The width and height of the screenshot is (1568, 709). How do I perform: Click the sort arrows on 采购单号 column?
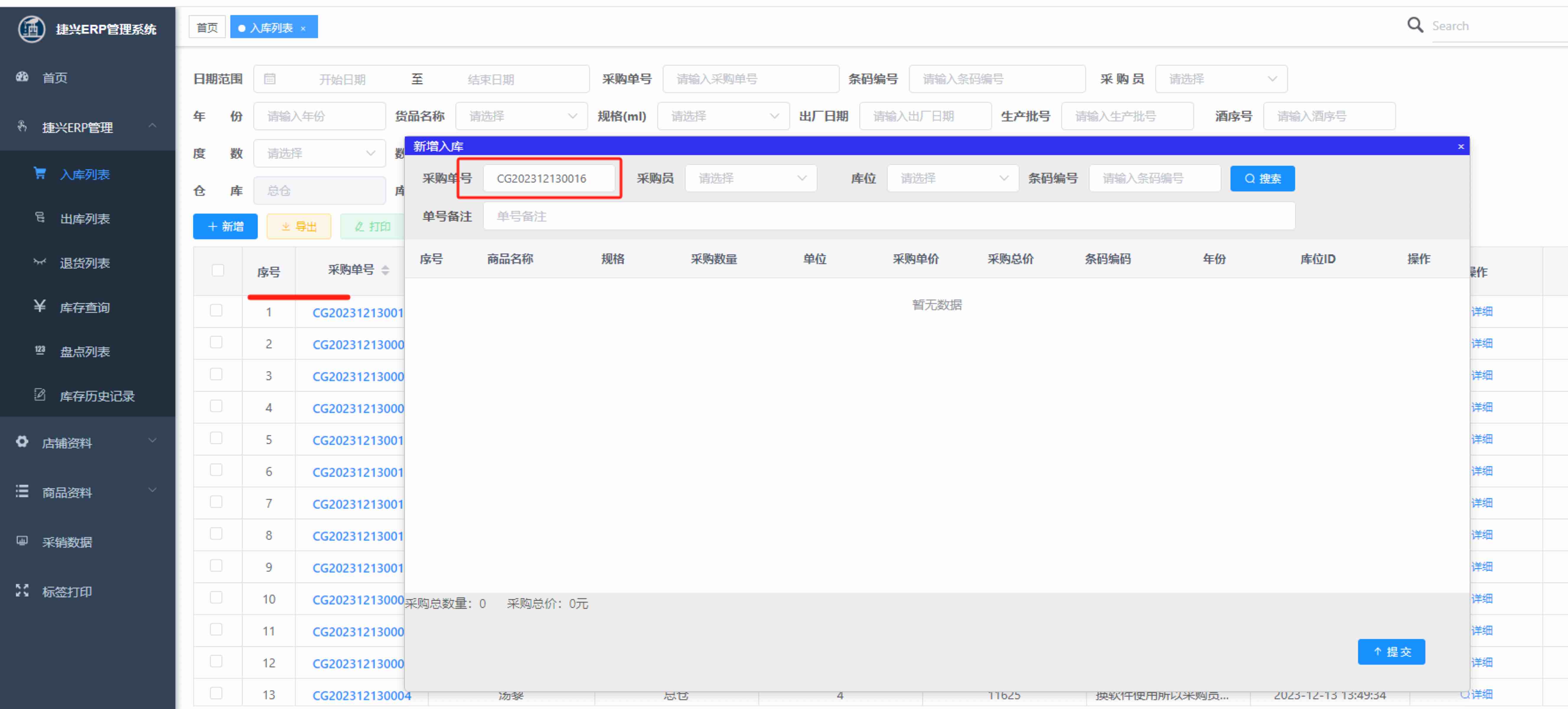[x=385, y=270]
